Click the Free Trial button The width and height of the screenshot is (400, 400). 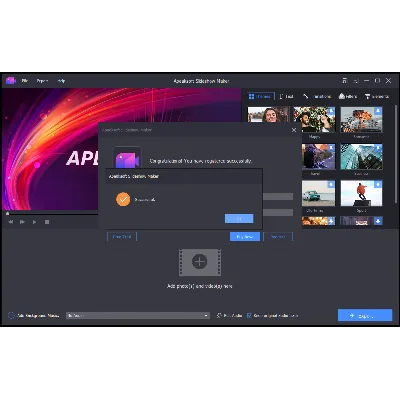click(122, 237)
